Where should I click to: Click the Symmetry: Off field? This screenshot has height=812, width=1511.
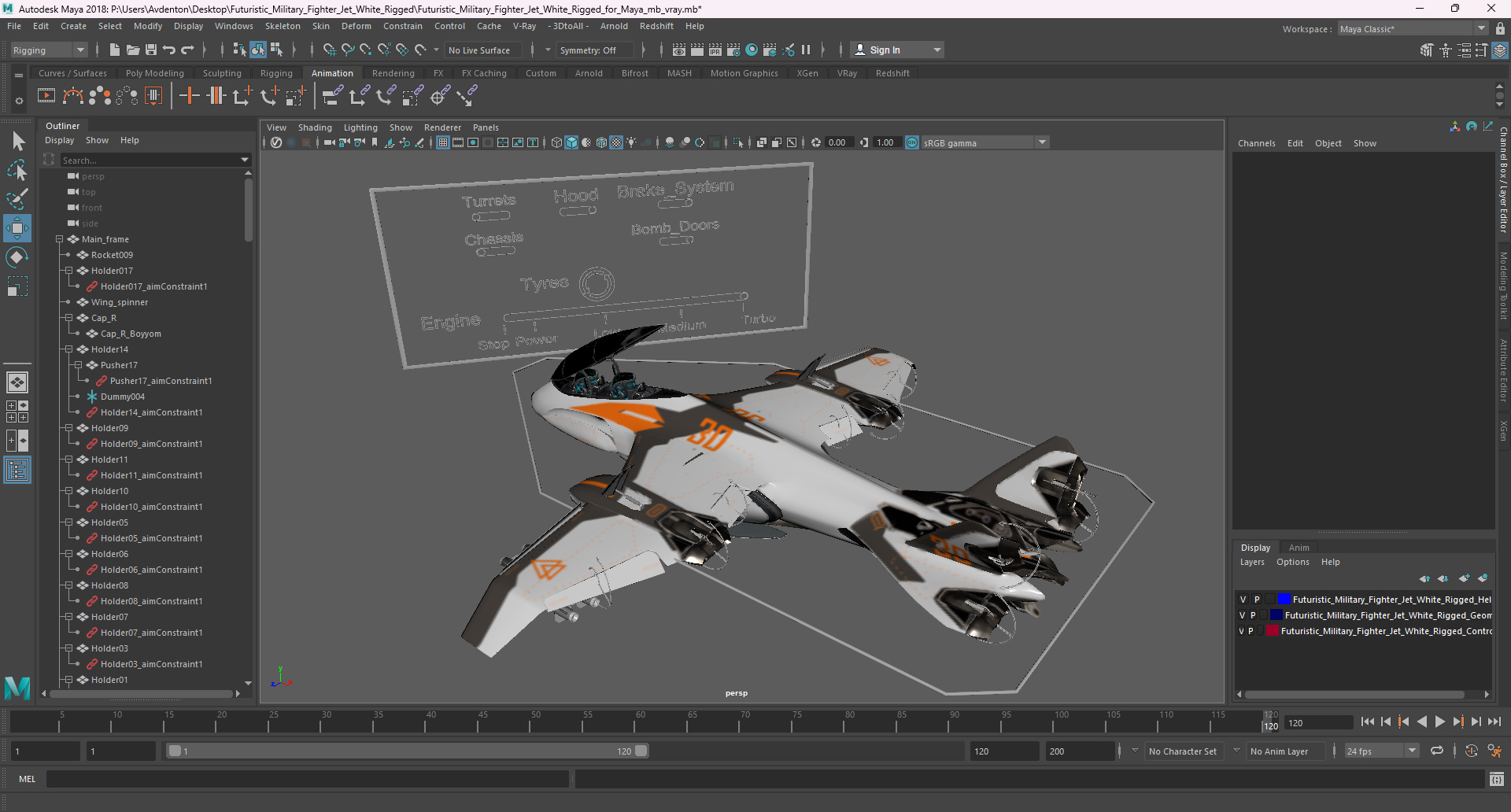click(594, 50)
